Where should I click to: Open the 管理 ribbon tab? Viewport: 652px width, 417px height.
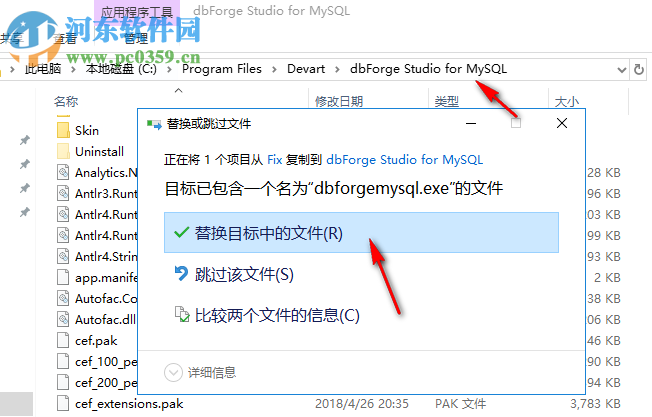(136, 39)
